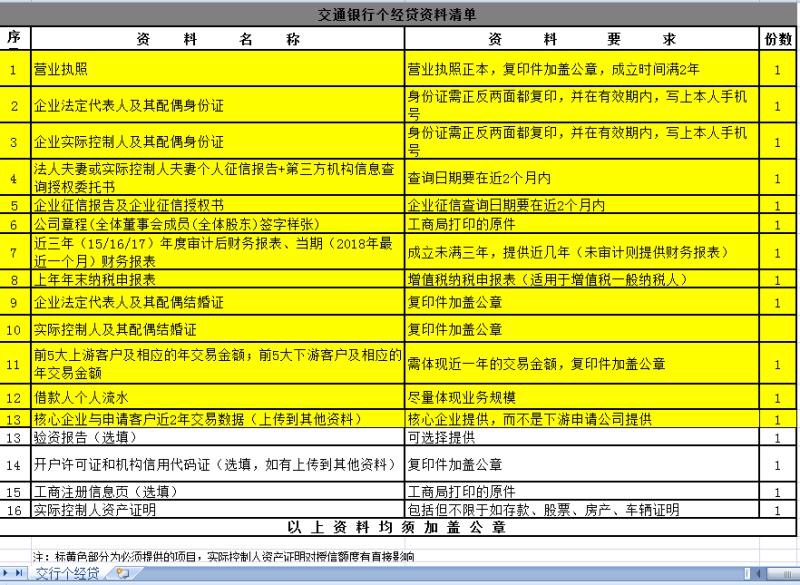This screenshot has width=800, height=585.
Task: Click the 份数 value for 借款人个人流水 row
Action: (778, 398)
